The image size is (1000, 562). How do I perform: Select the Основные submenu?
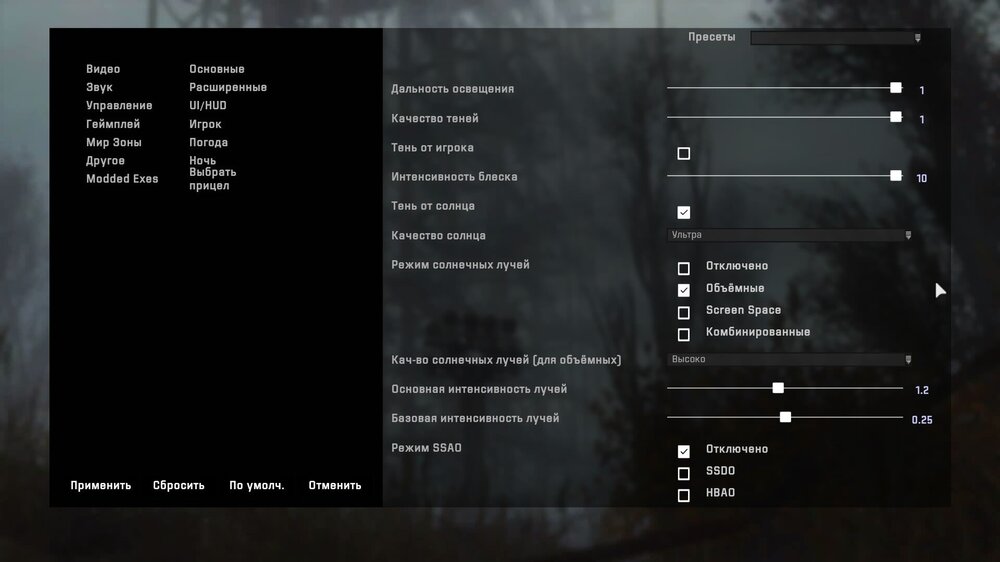pos(217,69)
